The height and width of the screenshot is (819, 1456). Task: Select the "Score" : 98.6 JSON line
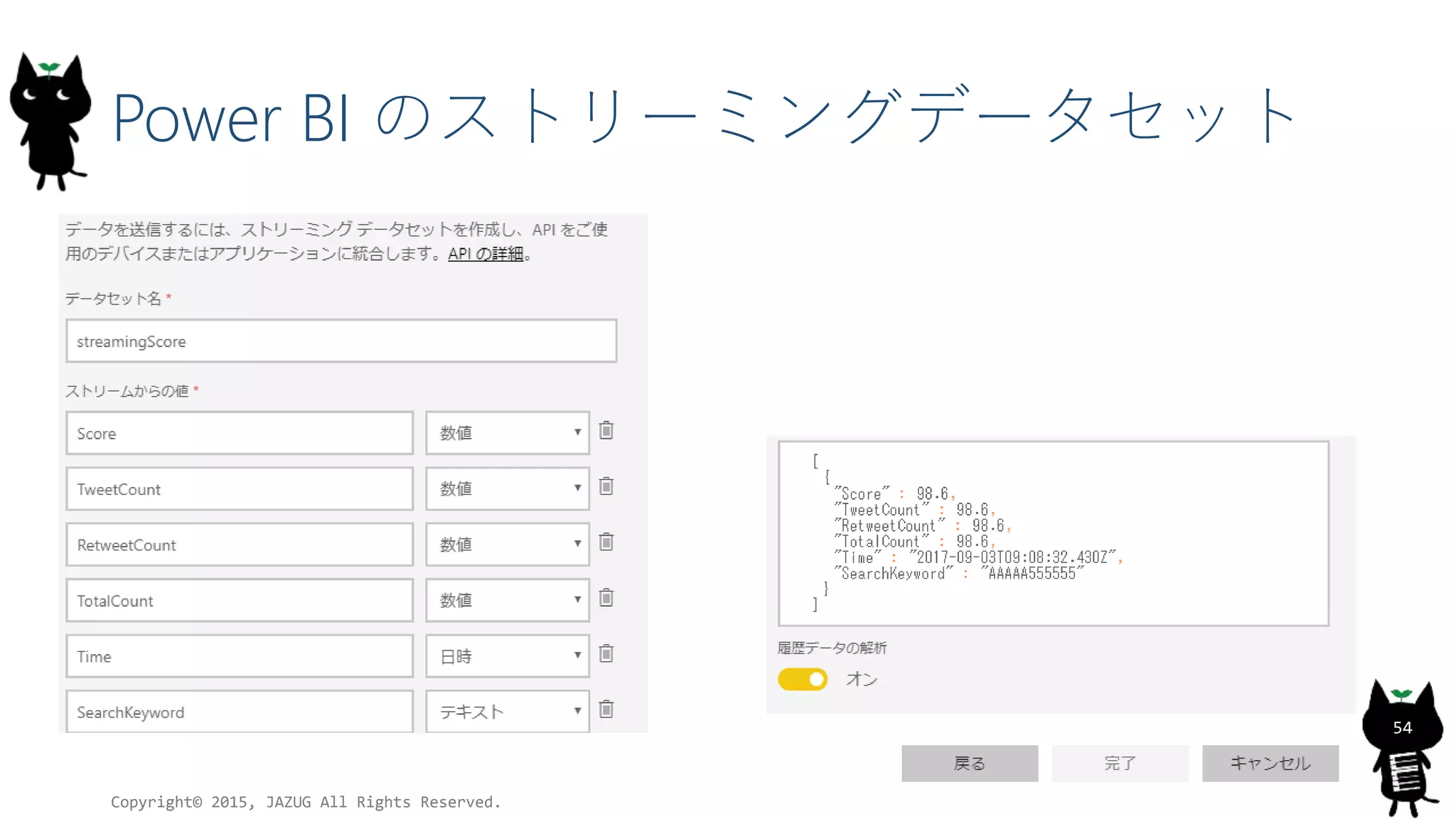[x=895, y=493]
